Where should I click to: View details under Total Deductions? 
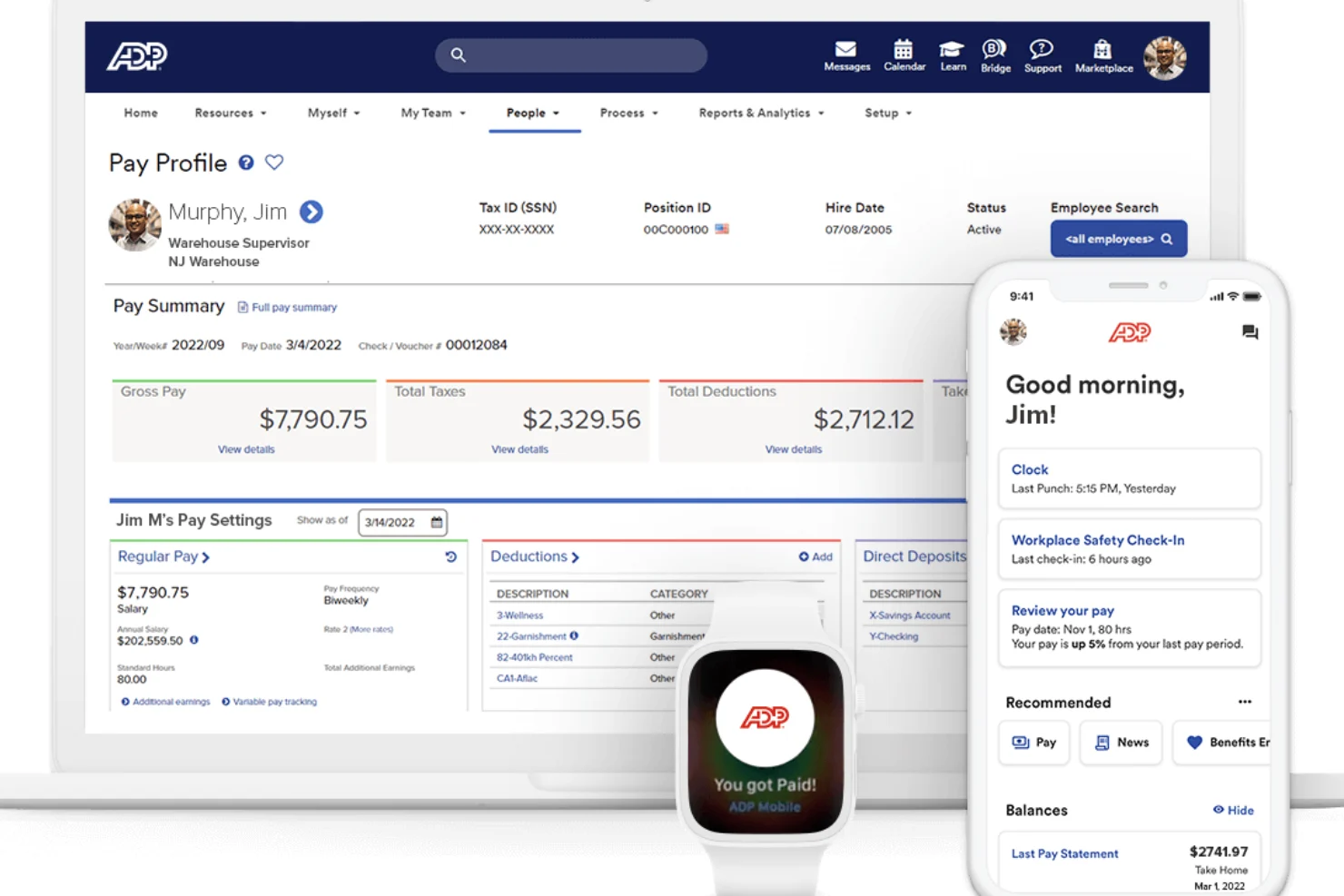(x=794, y=449)
